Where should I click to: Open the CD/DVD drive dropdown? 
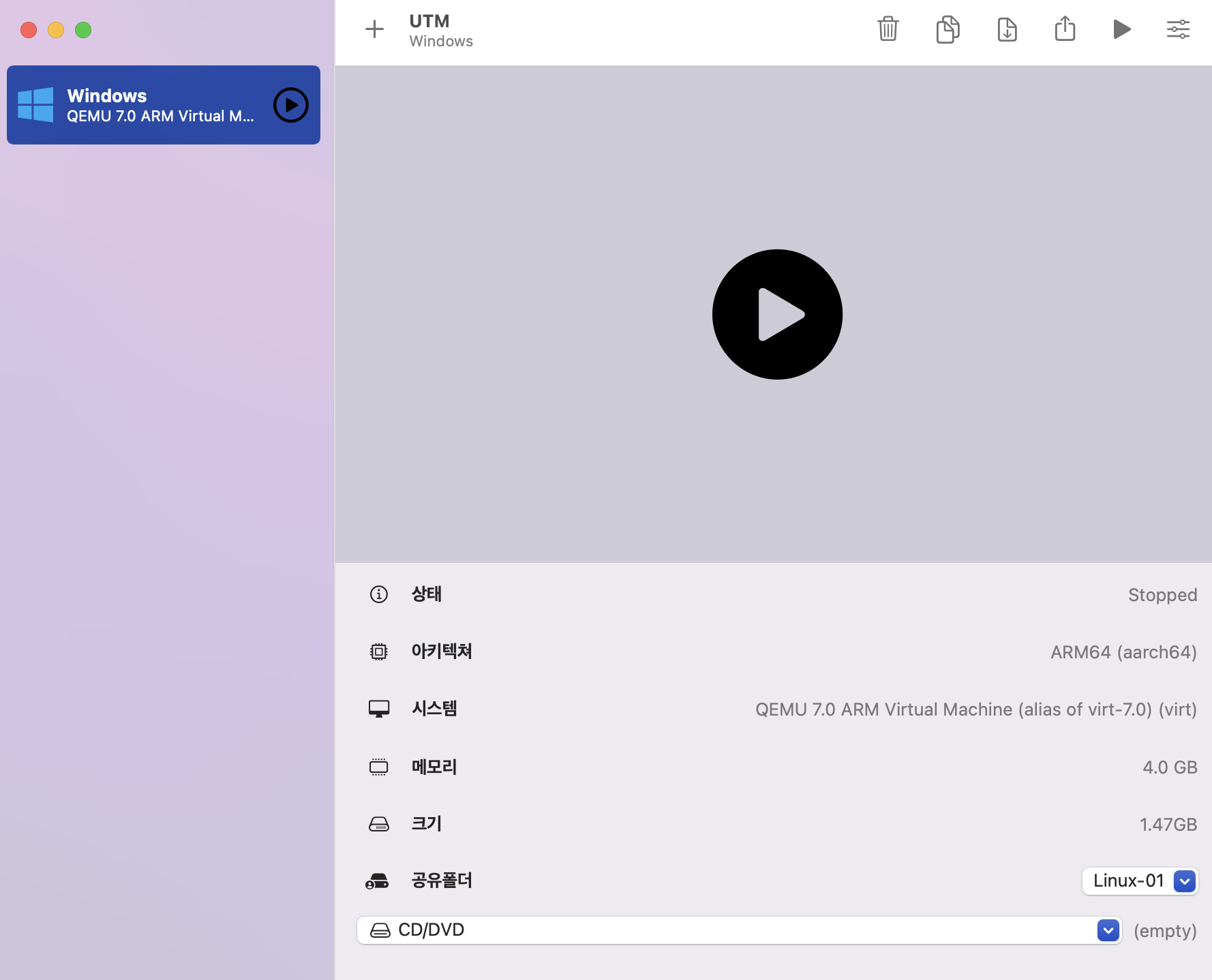(x=740, y=930)
